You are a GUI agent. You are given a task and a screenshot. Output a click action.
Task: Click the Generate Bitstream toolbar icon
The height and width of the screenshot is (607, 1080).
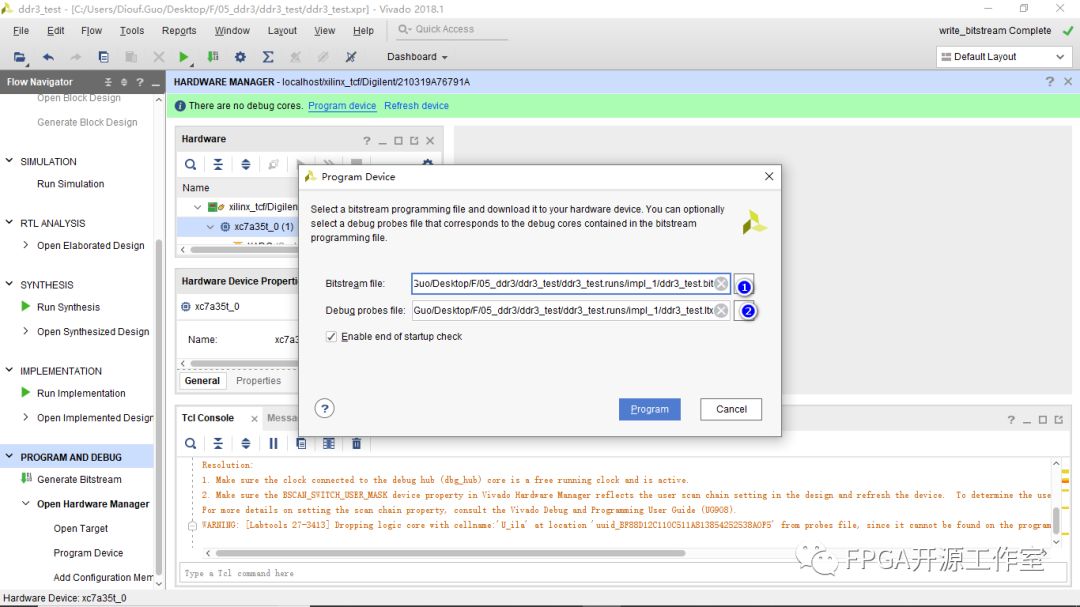[x=212, y=57]
